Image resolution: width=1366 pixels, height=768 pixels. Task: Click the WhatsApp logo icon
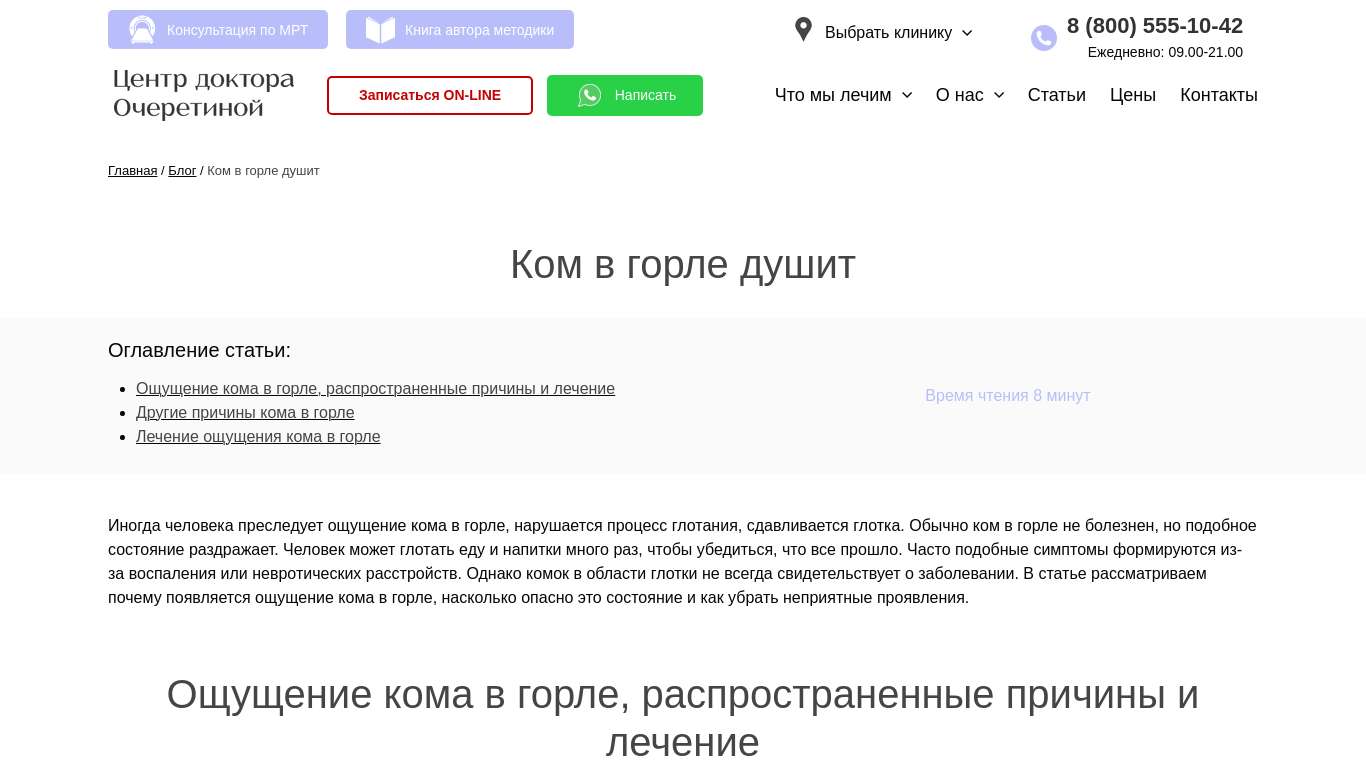click(590, 95)
